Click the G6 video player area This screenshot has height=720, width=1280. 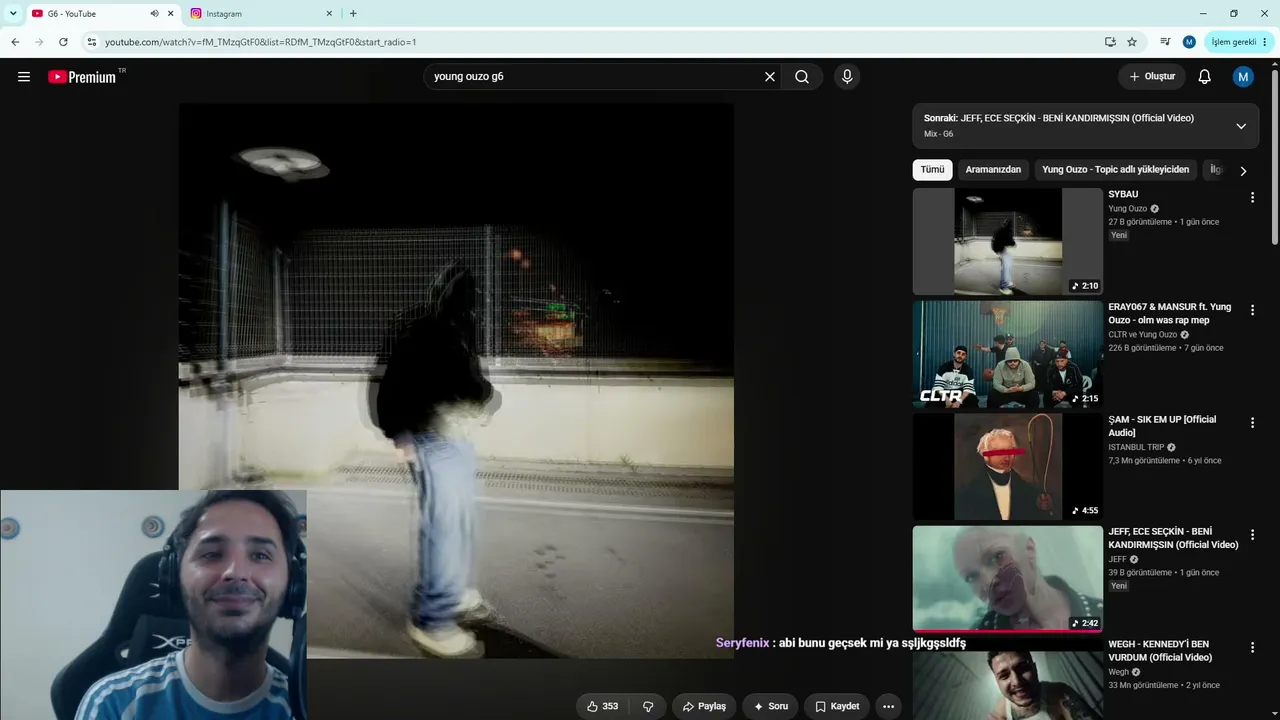(456, 380)
